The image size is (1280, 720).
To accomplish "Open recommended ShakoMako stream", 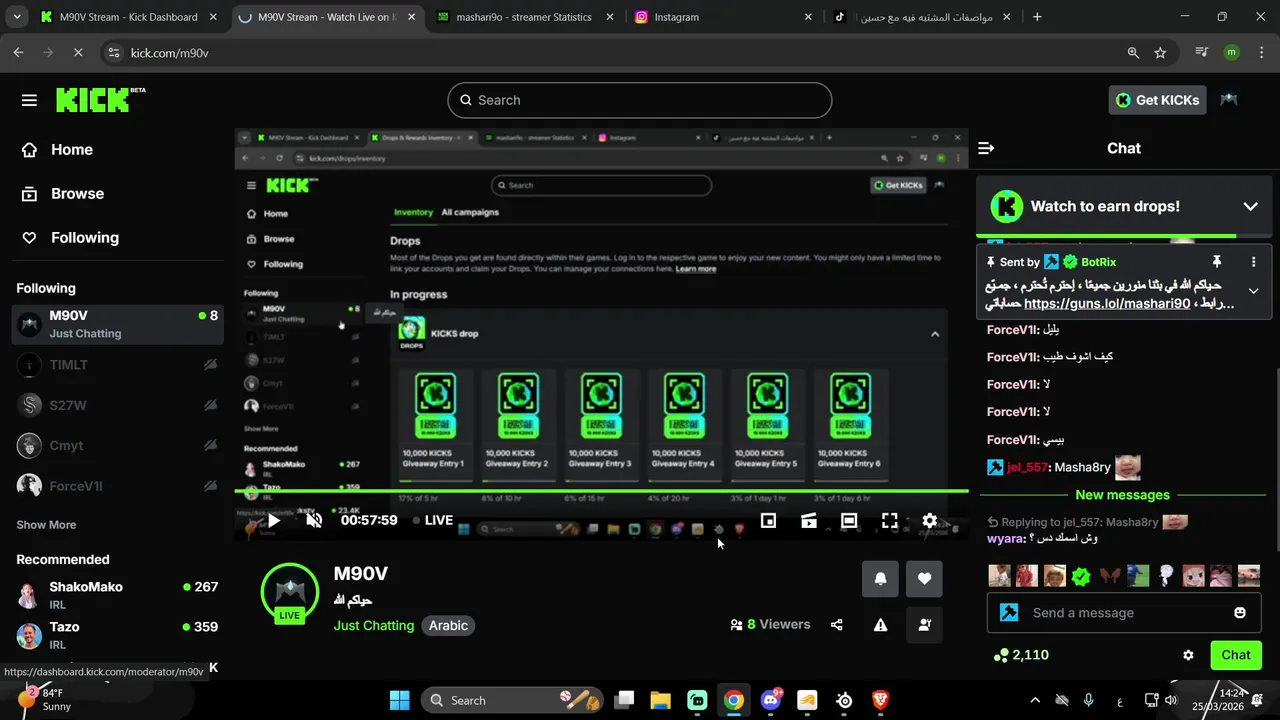I will [118, 595].
